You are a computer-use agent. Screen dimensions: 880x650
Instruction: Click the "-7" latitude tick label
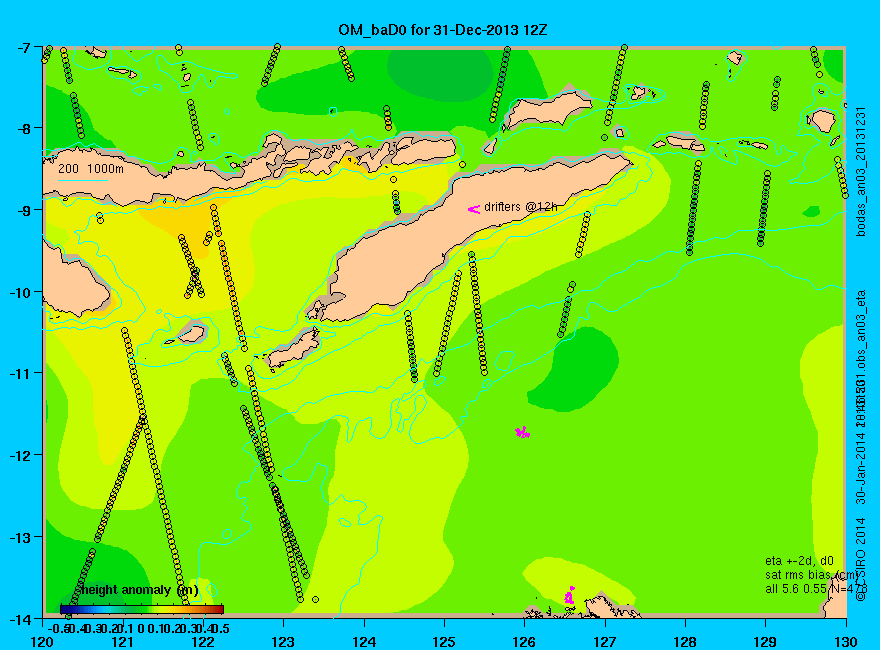(24, 47)
